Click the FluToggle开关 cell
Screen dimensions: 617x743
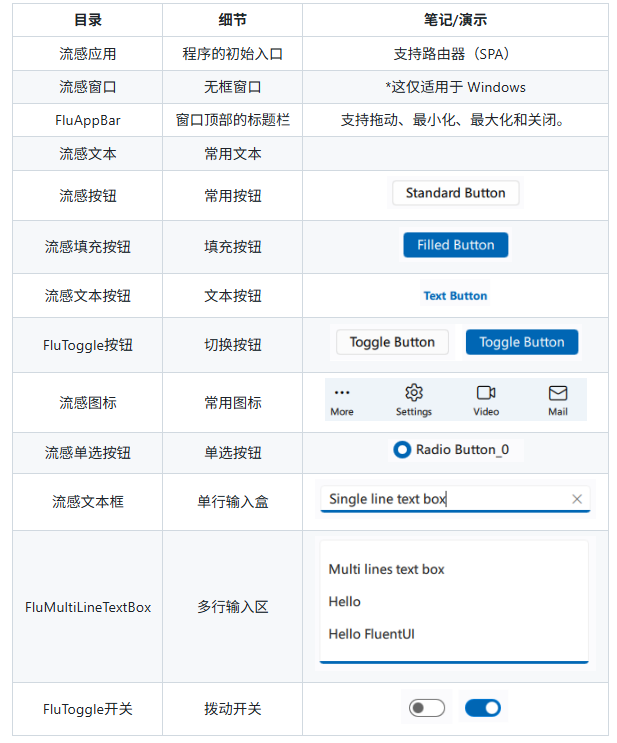coord(88,709)
